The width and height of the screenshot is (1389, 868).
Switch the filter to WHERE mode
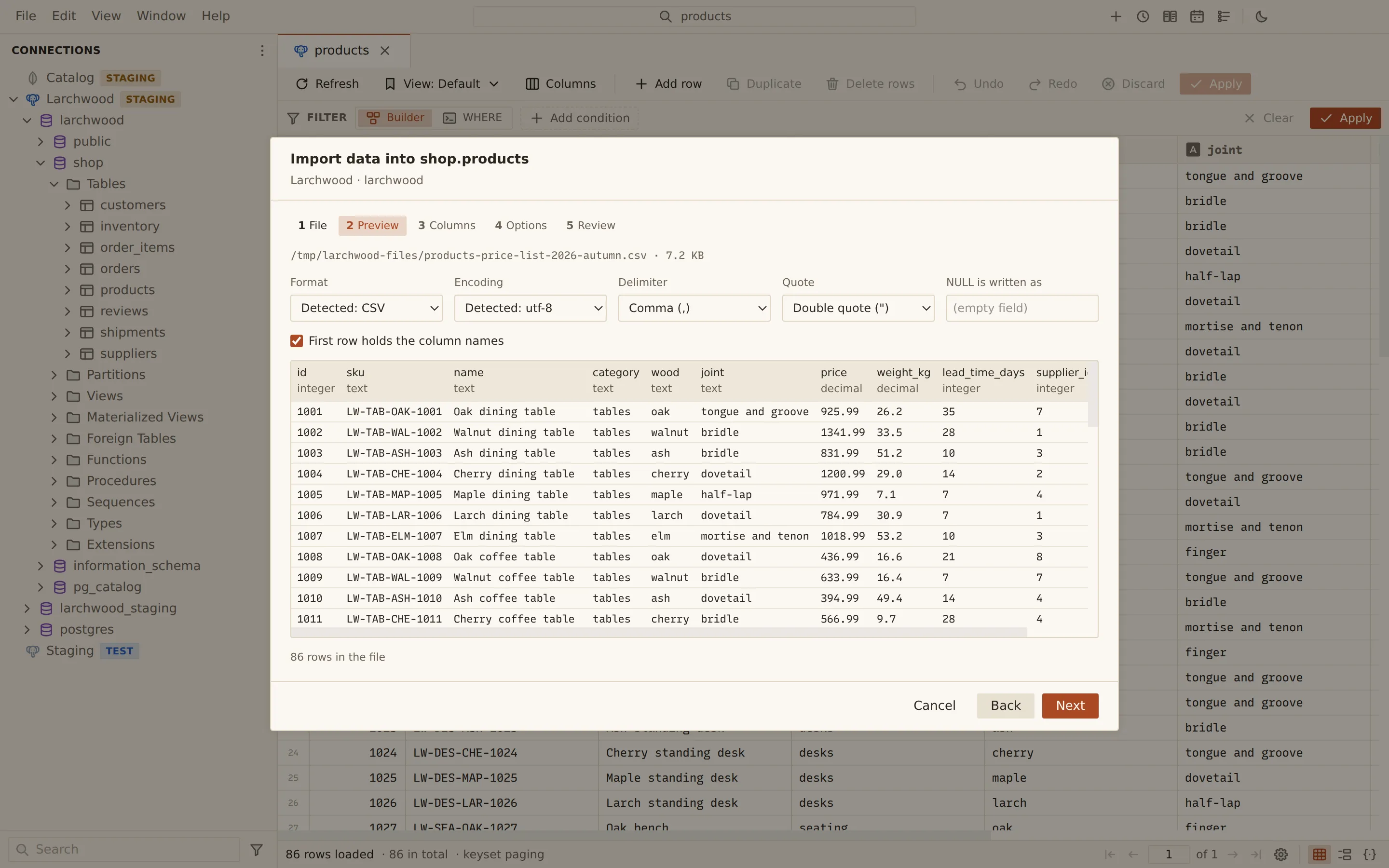(473, 118)
